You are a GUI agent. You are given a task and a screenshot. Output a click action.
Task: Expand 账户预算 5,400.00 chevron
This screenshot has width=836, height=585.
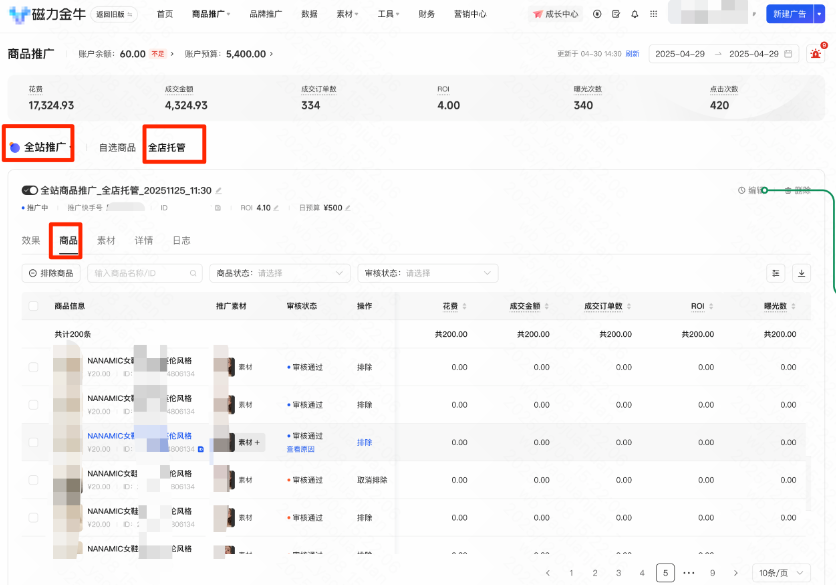click(271, 54)
